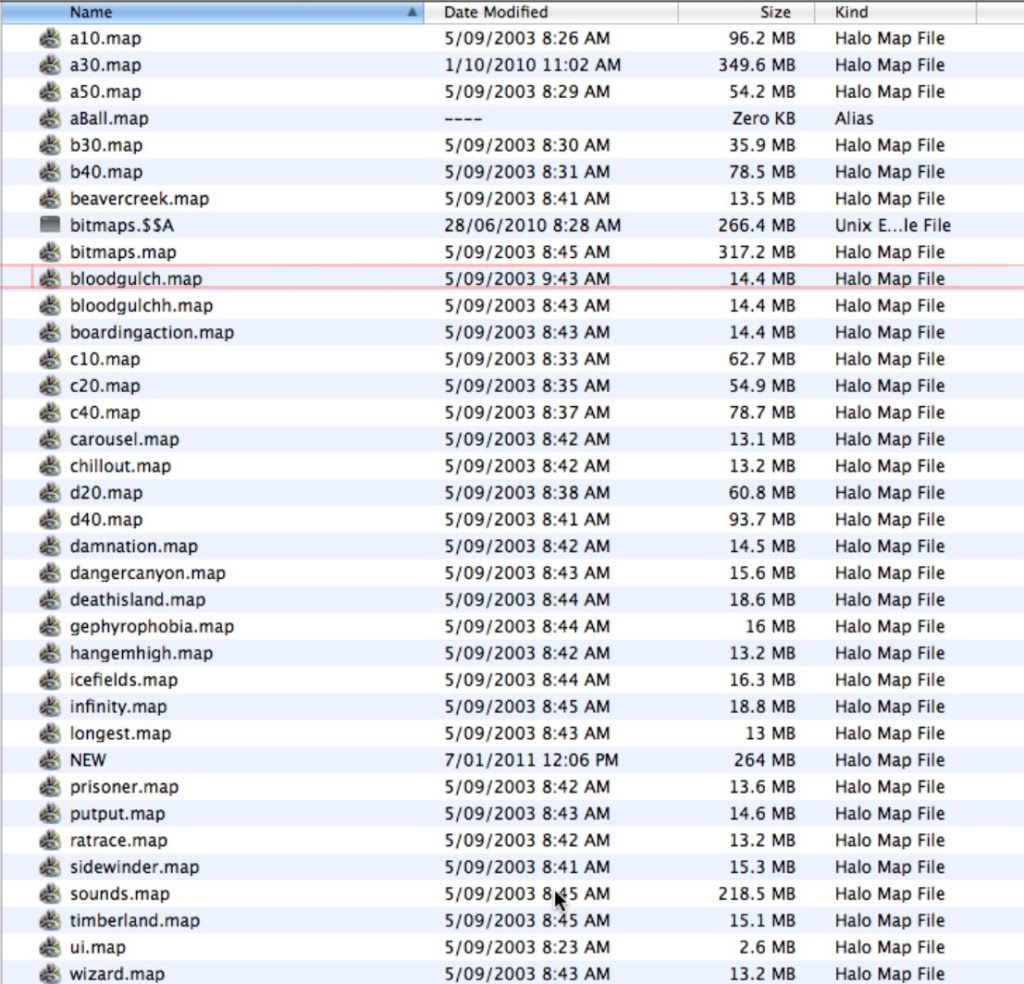This screenshot has height=984, width=1024.
Task: Click the sounds.map file icon
Action: pyautogui.click(x=50, y=895)
